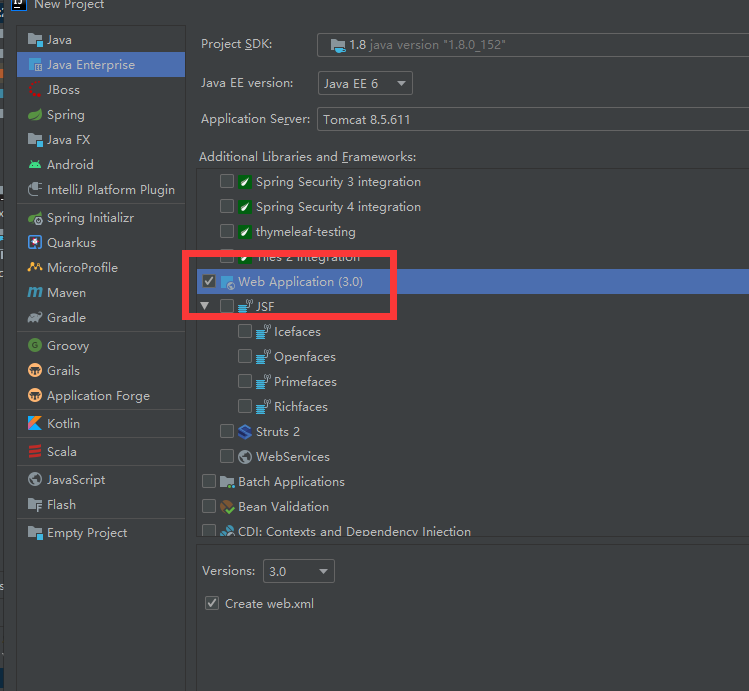The image size is (749, 691).
Task: Tick the Struts 2 checkbox
Action: 227,431
